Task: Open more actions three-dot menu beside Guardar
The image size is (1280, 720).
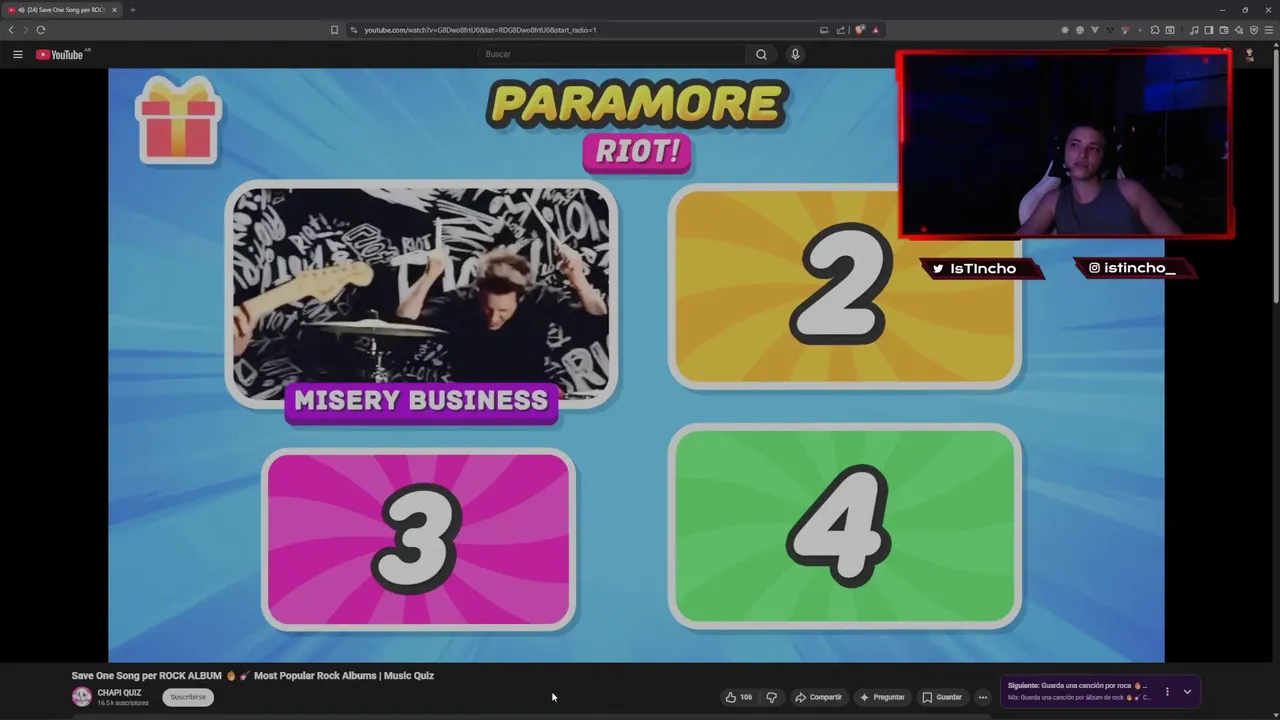Action: 983,697
